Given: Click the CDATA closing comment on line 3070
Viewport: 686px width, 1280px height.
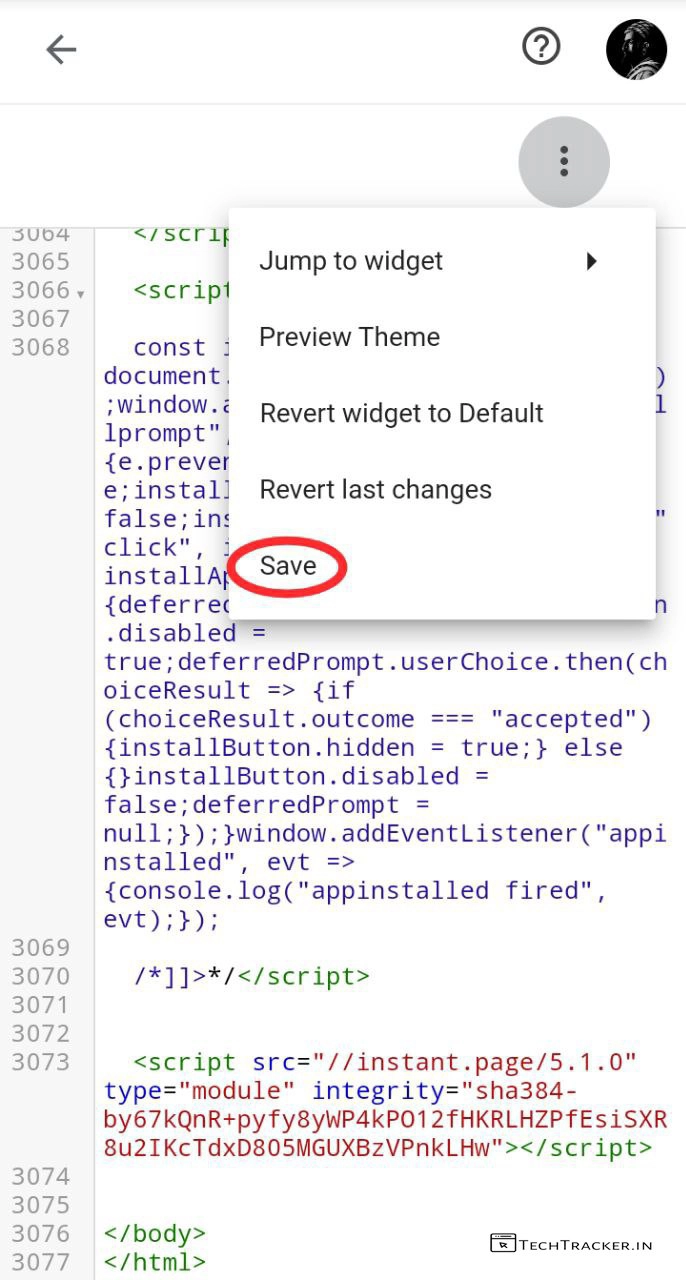Looking at the screenshot, I should pyautogui.click(x=185, y=976).
